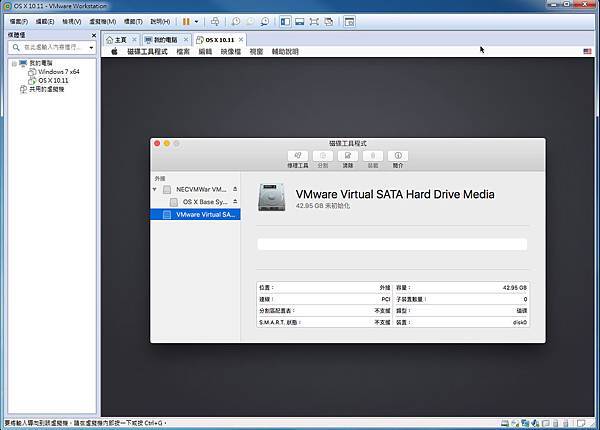600x430 pixels.
Task: Open the 說明(H) menu in VMware
Action: 160,22
